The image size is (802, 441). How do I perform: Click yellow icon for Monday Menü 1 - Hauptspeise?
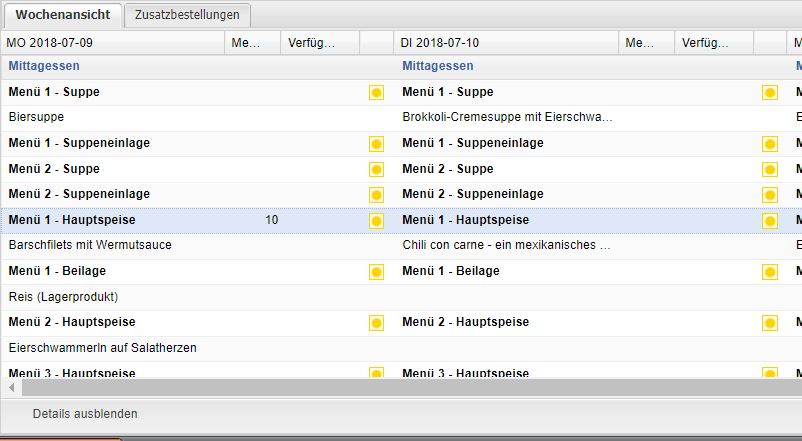[x=376, y=220]
